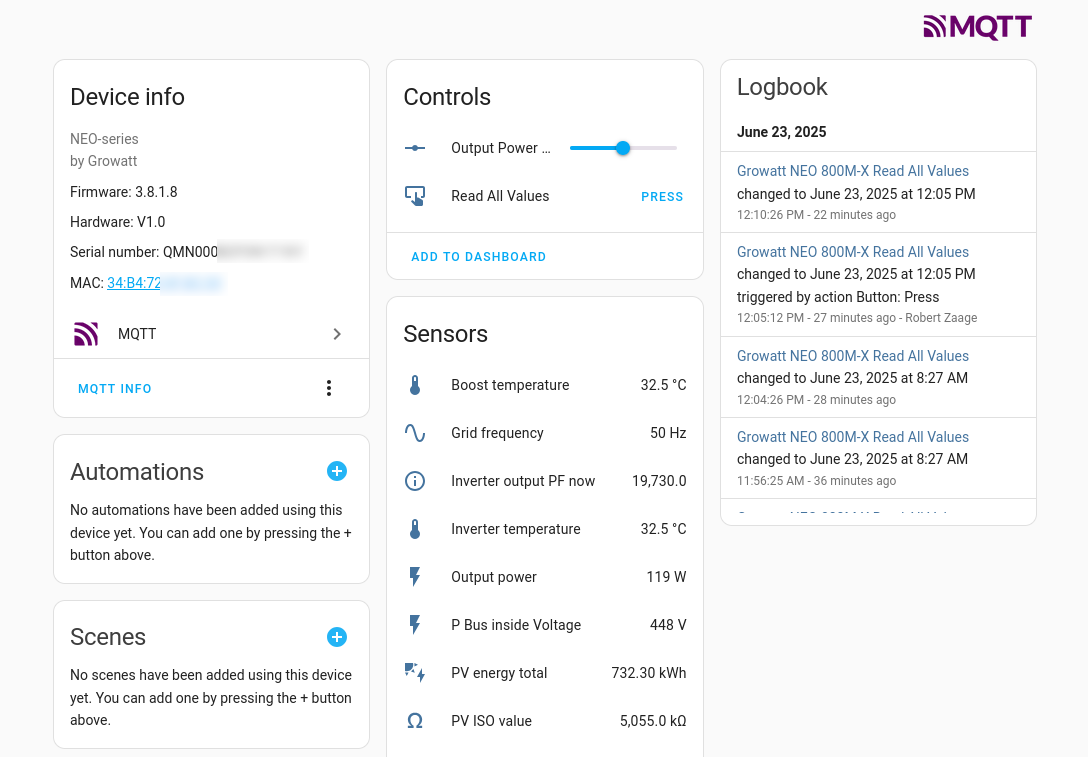1088x757 pixels.
Task: Click the Read All Values button icon
Action: 415,196
